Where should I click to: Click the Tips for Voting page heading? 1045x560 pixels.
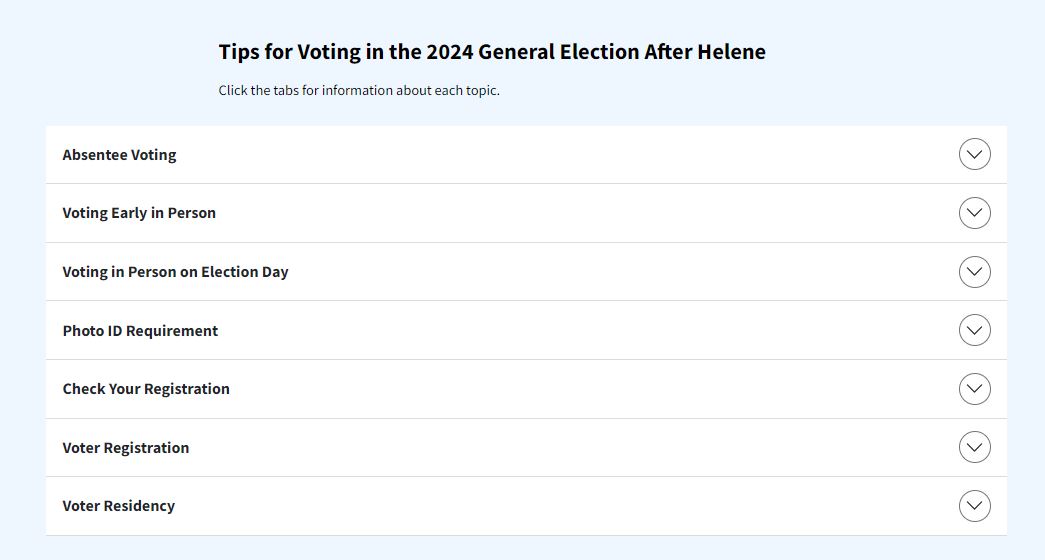492,52
